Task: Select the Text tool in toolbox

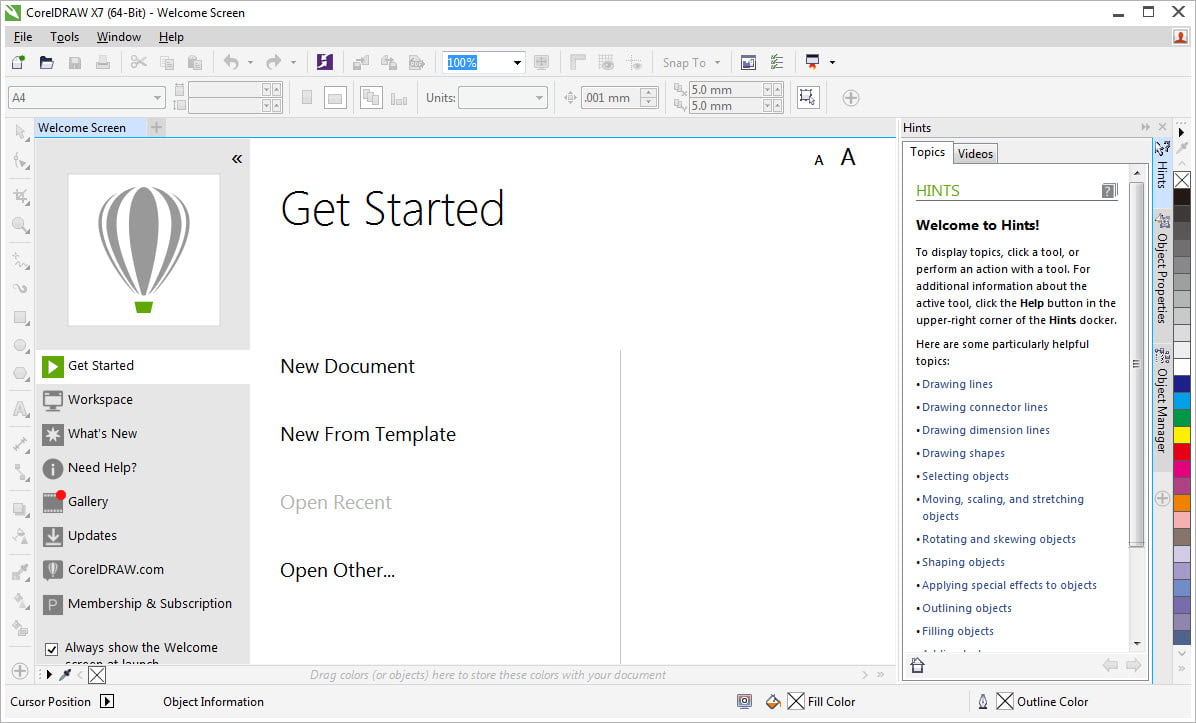Action: click(x=21, y=409)
